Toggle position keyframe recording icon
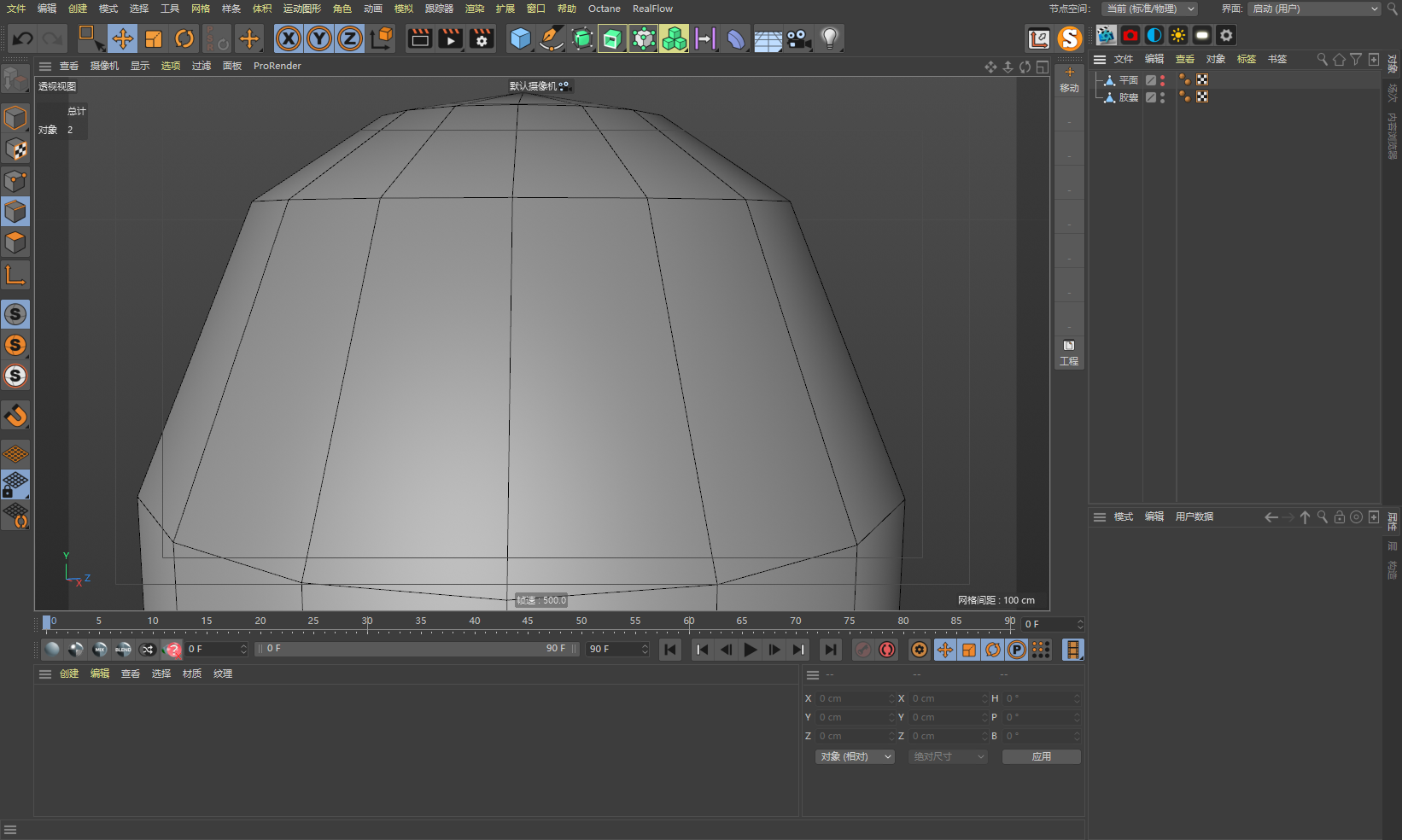Screen dimensions: 1402x840 [944, 650]
